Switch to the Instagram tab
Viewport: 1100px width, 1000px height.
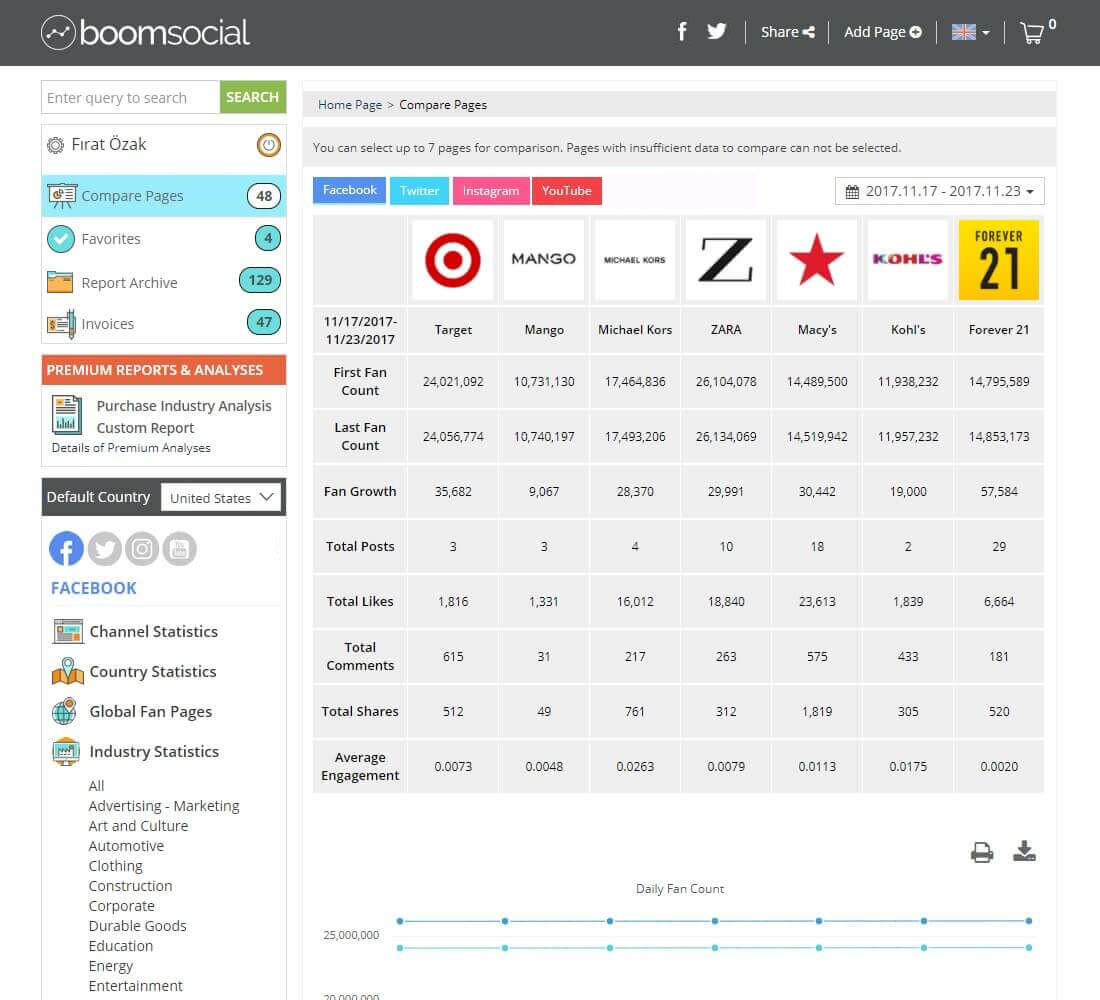click(x=491, y=191)
